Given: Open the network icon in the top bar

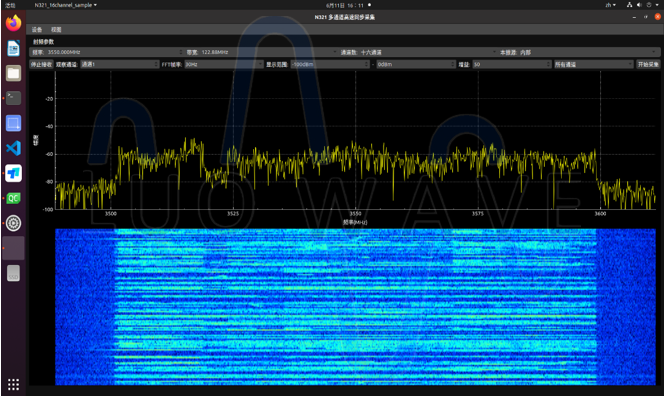Looking at the screenshot, I should point(629,5).
